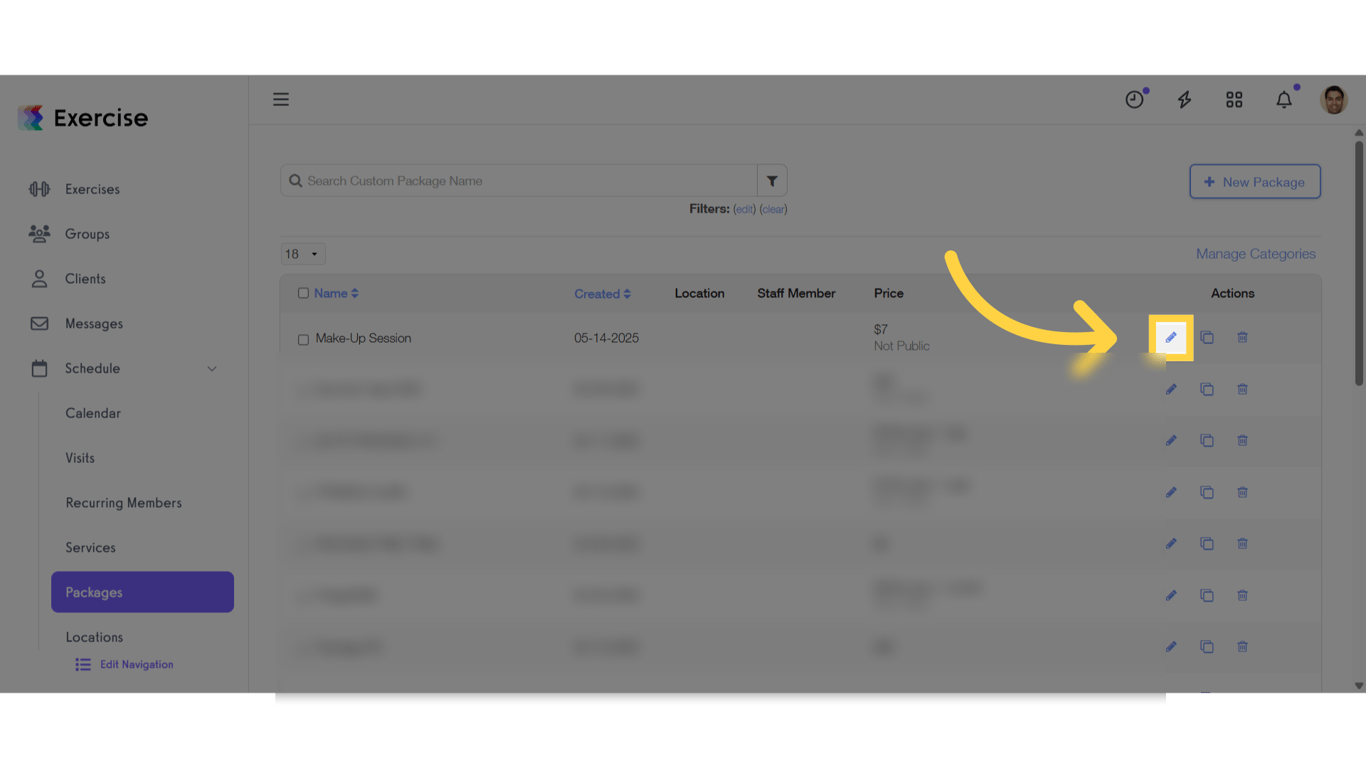Screen dimensions: 1366x768
Task: Edit the Make-Up Session package
Action: pos(1170,337)
